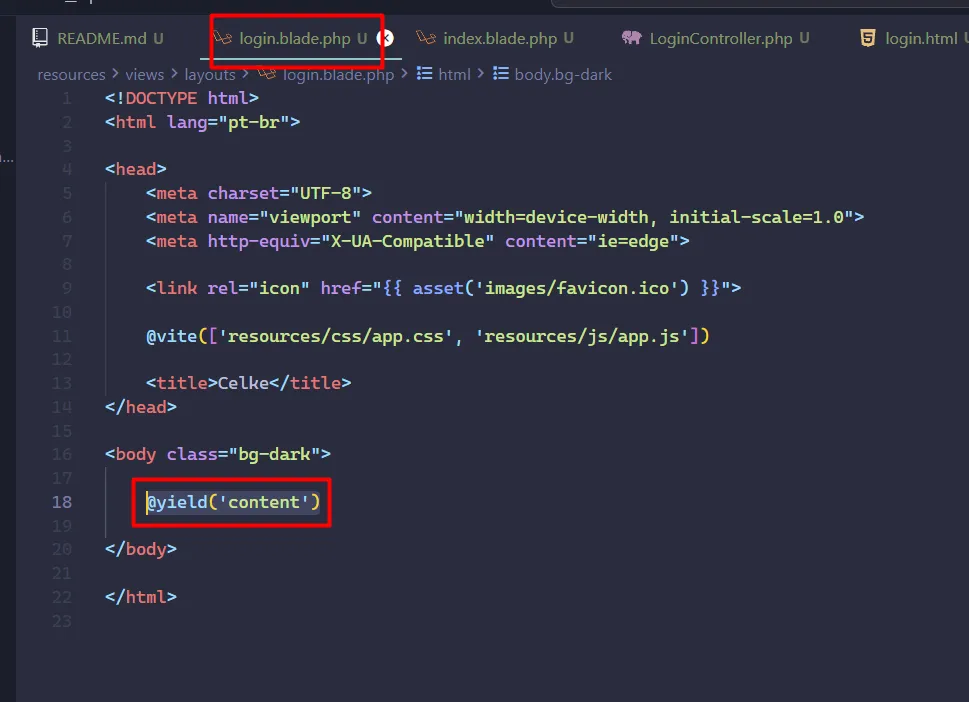Click the @vite directive on line 11

coord(171,336)
